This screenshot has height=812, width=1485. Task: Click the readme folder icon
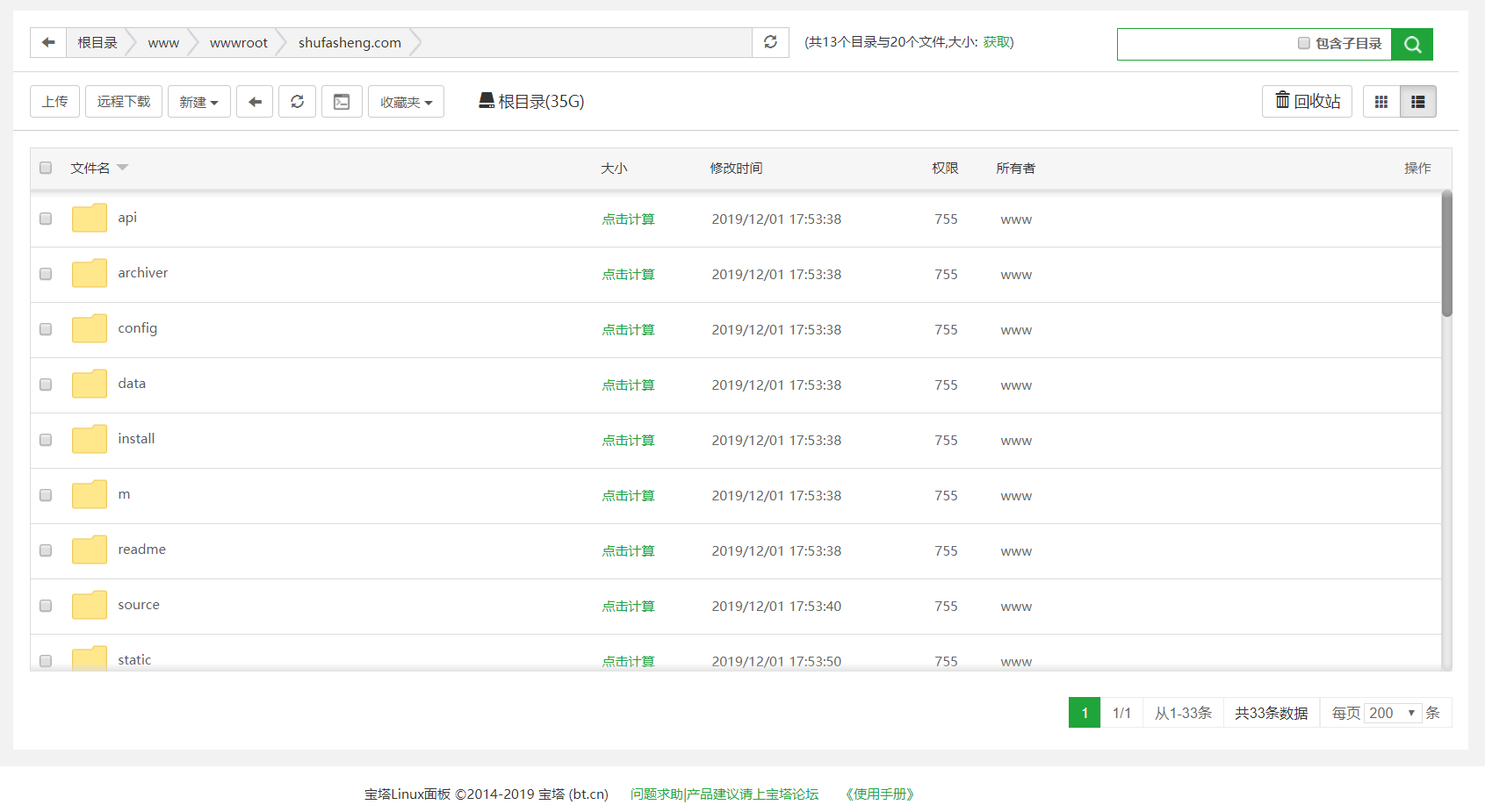90,550
